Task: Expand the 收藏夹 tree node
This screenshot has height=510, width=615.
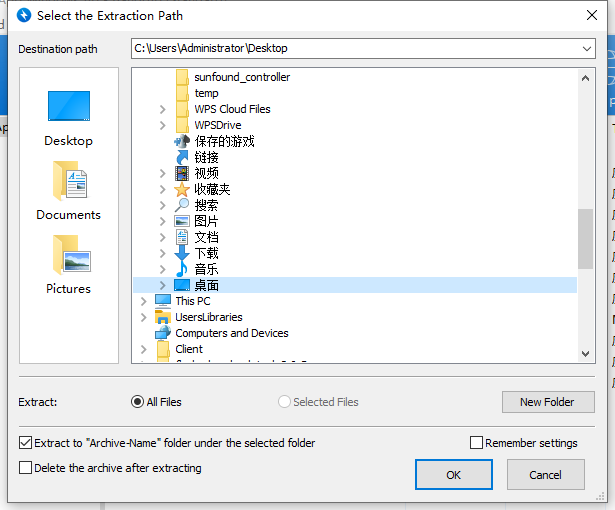Action: (x=162, y=189)
